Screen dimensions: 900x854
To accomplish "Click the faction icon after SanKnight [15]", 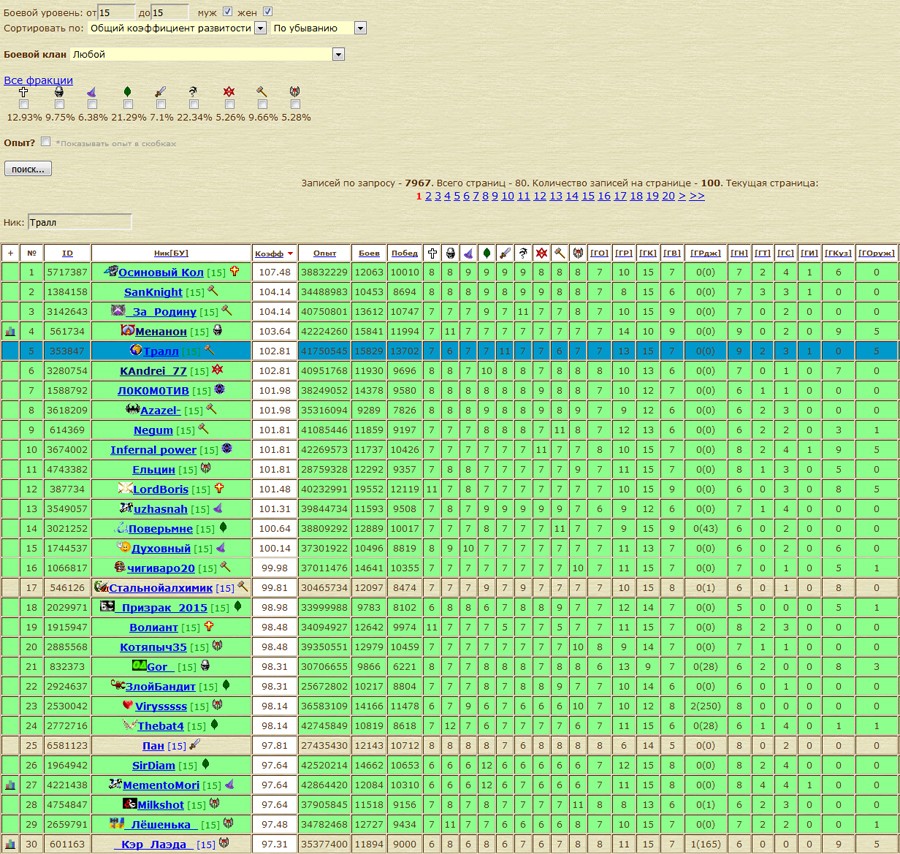I will 213,291.
